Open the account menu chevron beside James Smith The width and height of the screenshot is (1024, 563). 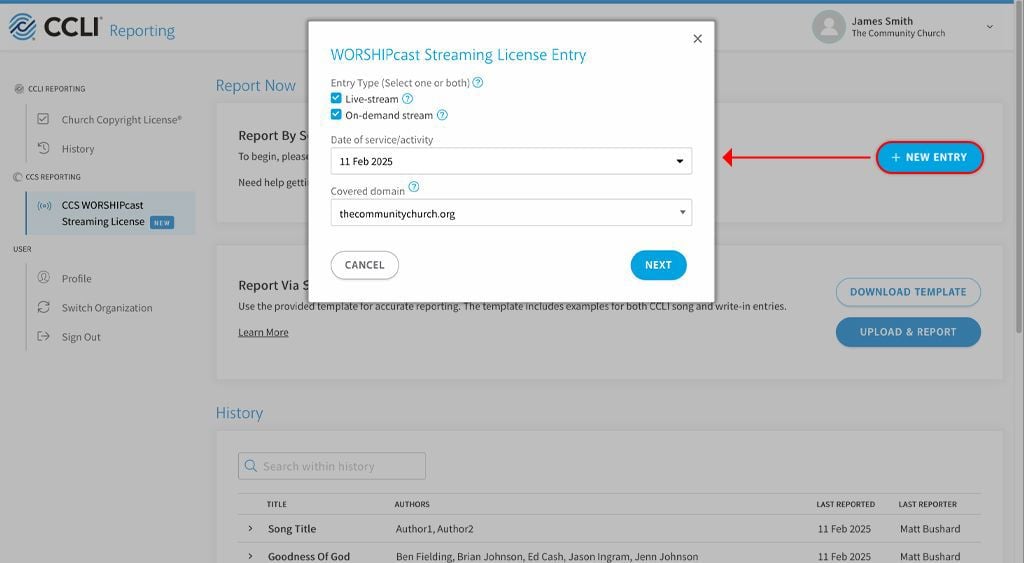989,27
